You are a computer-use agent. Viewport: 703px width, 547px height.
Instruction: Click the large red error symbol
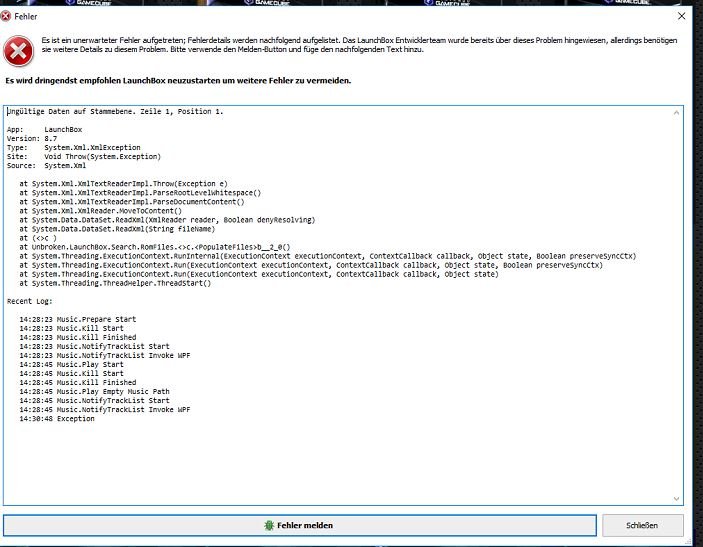tap(18, 51)
